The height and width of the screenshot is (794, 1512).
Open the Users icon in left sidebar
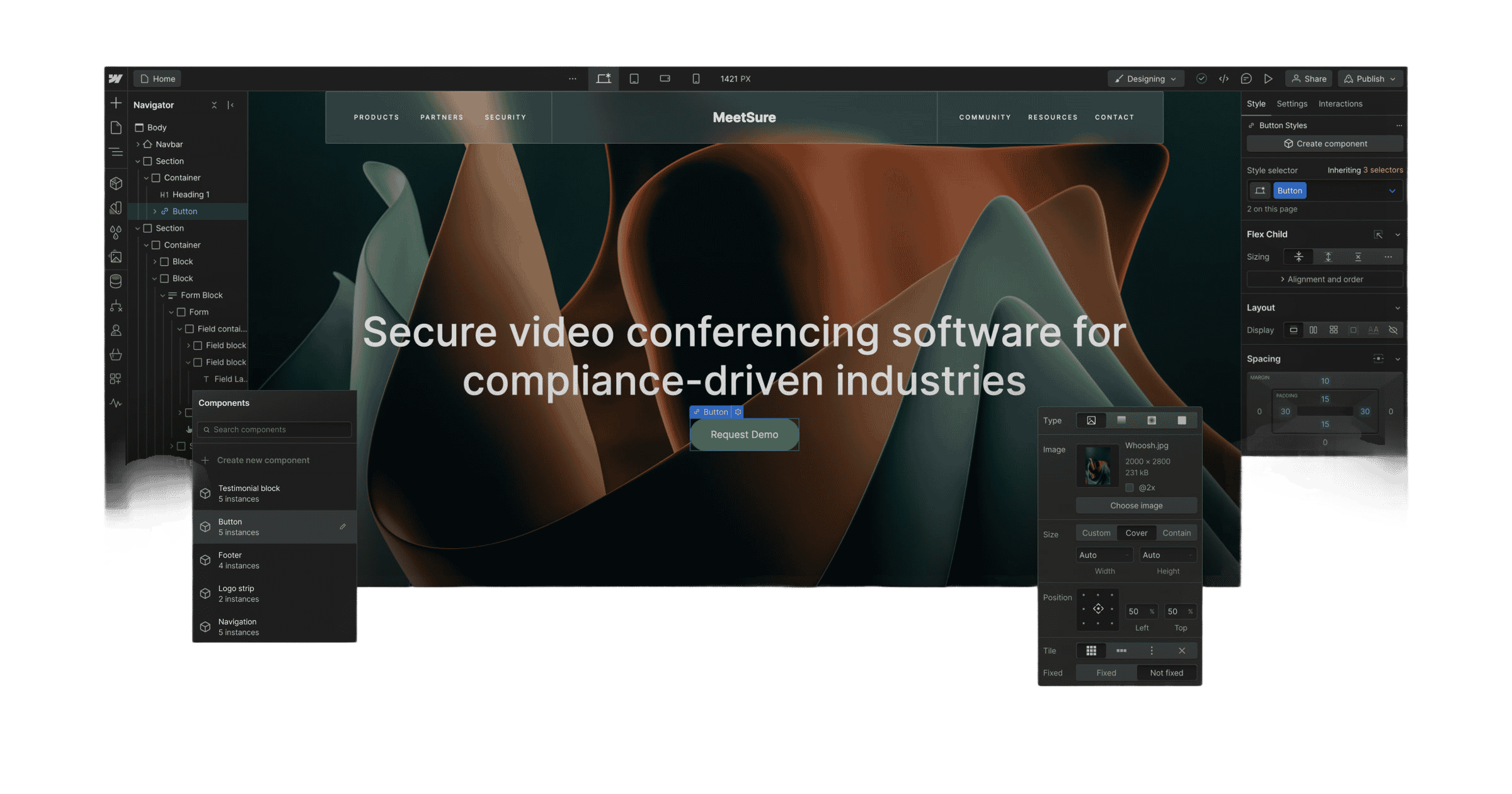[x=116, y=330]
